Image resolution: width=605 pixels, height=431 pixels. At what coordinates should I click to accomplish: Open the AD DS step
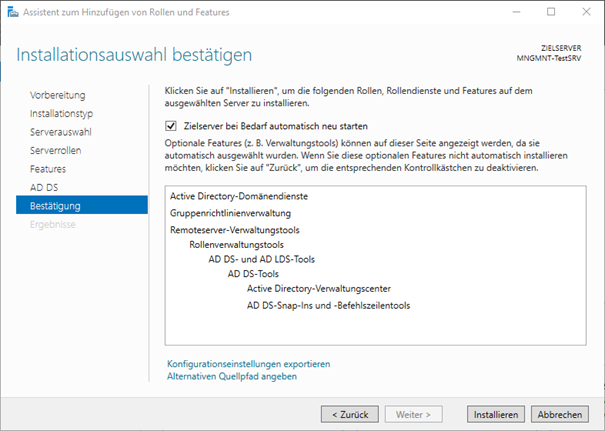point(43,187)
